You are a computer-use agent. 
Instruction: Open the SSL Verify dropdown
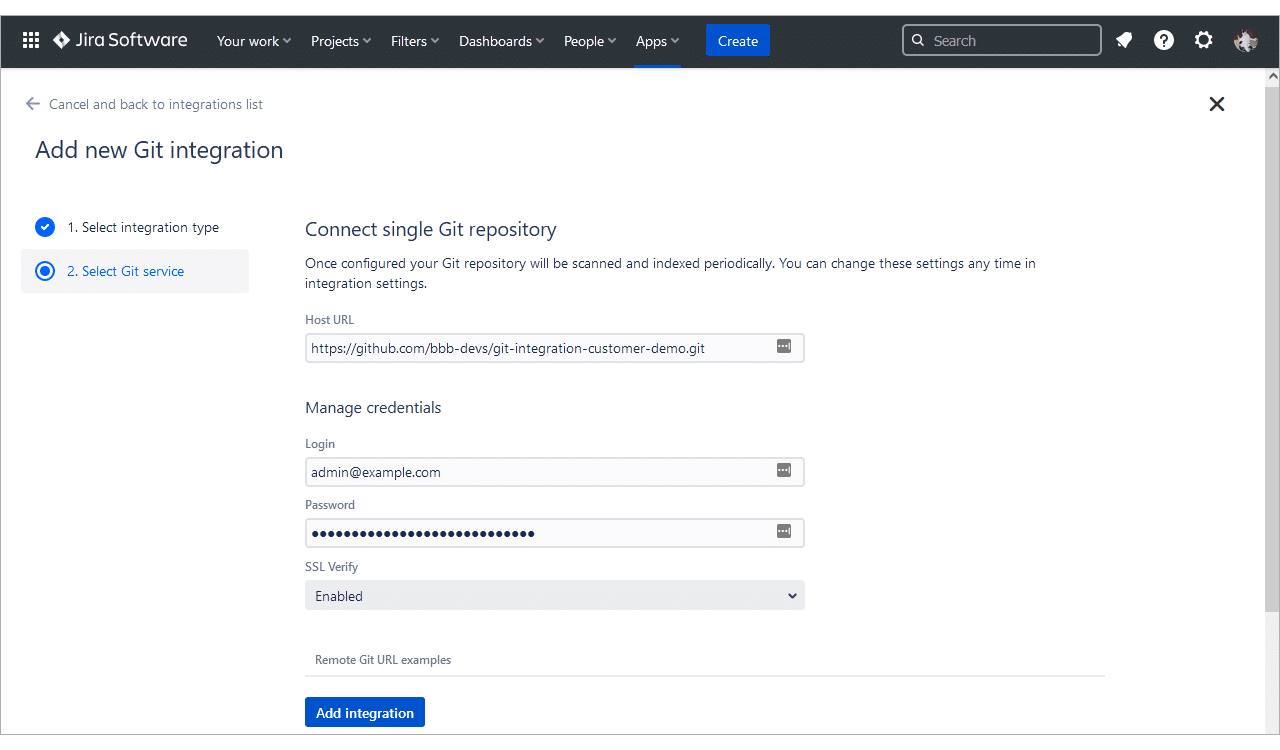[554, 596]
